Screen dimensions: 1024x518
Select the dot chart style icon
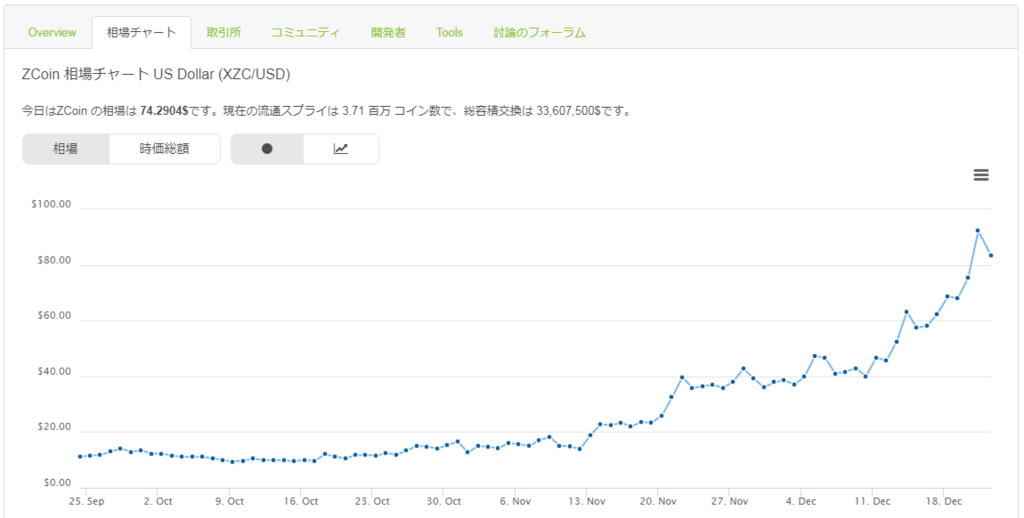tap(267, 149)
